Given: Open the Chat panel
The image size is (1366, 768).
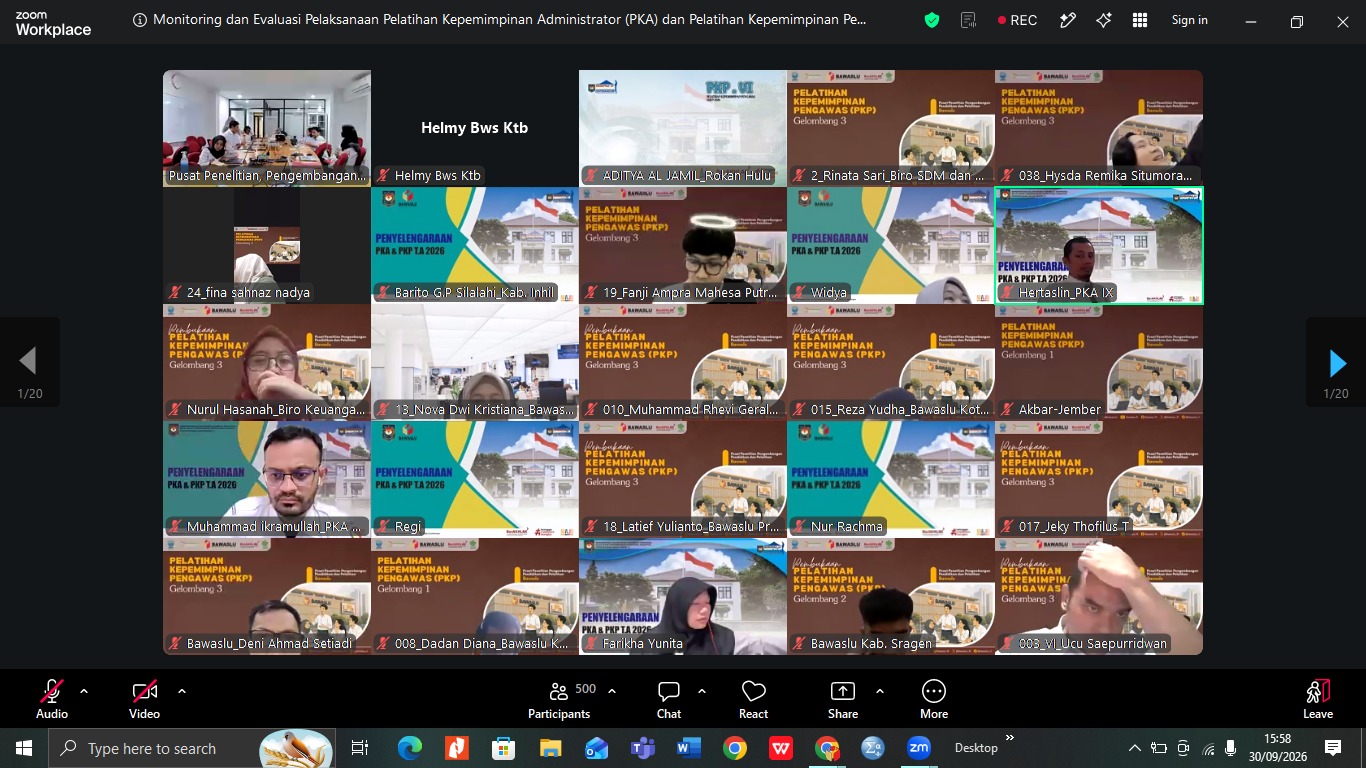Looking at the screenshot, I should pyautogui.click(x=669, y=699).
